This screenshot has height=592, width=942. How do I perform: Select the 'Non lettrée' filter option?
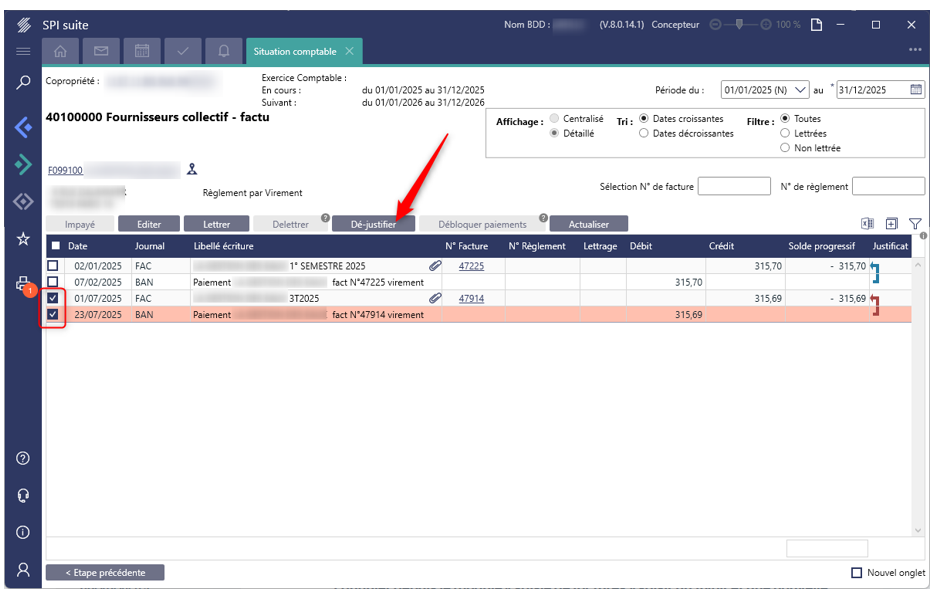[x=785, y=148]
